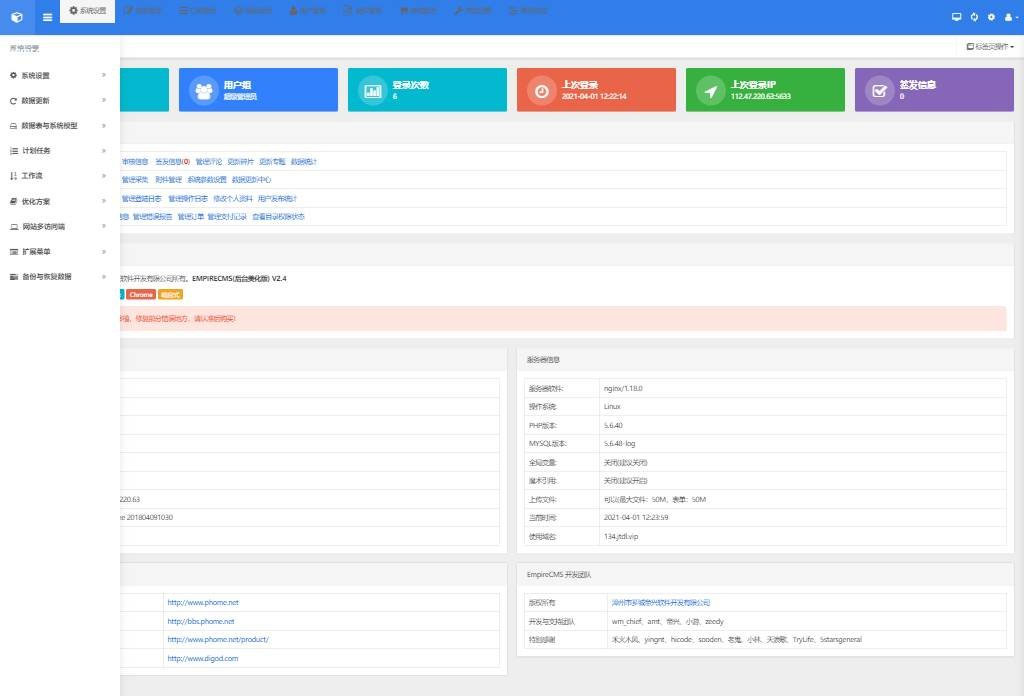Click the refresh icon in top-right header
1024x696 pixels.
coord(974,17)
